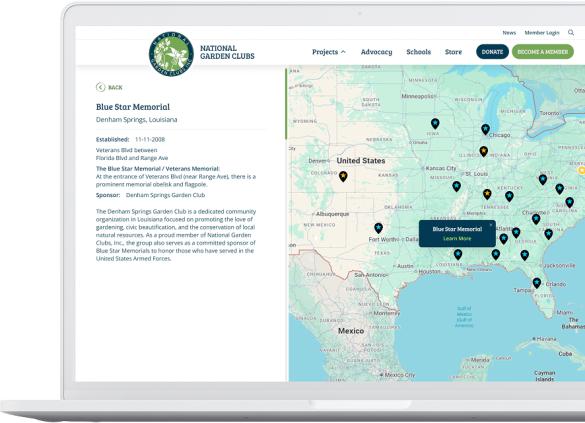Open the Schools menu item
This screenshot has width=585, height=423.
coord(419,52)
